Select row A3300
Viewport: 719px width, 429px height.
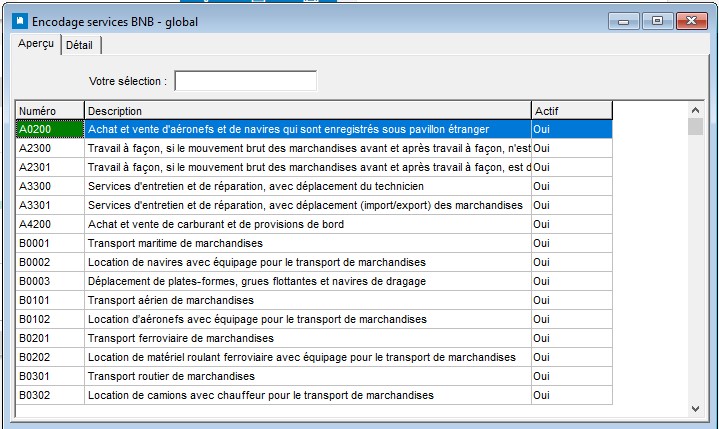[314, 187]
